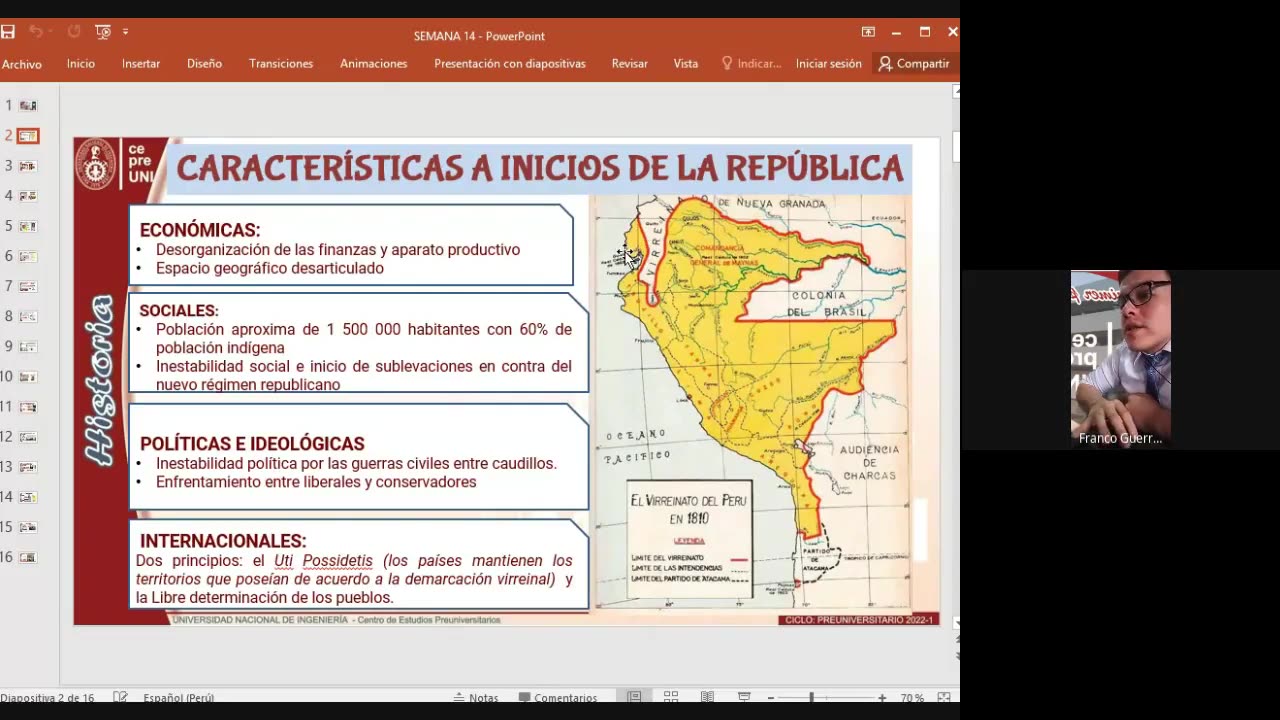Select slide 3 thumbnail
The height and width of the screenshot is (720, 1280).
click(28, 166)
